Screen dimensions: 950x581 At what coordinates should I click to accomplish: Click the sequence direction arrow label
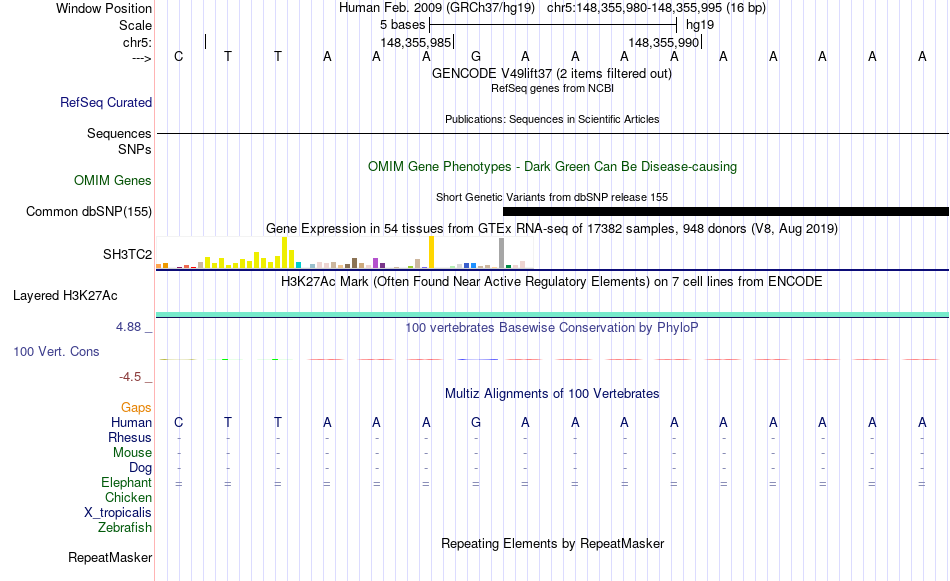tap(142, 58)
